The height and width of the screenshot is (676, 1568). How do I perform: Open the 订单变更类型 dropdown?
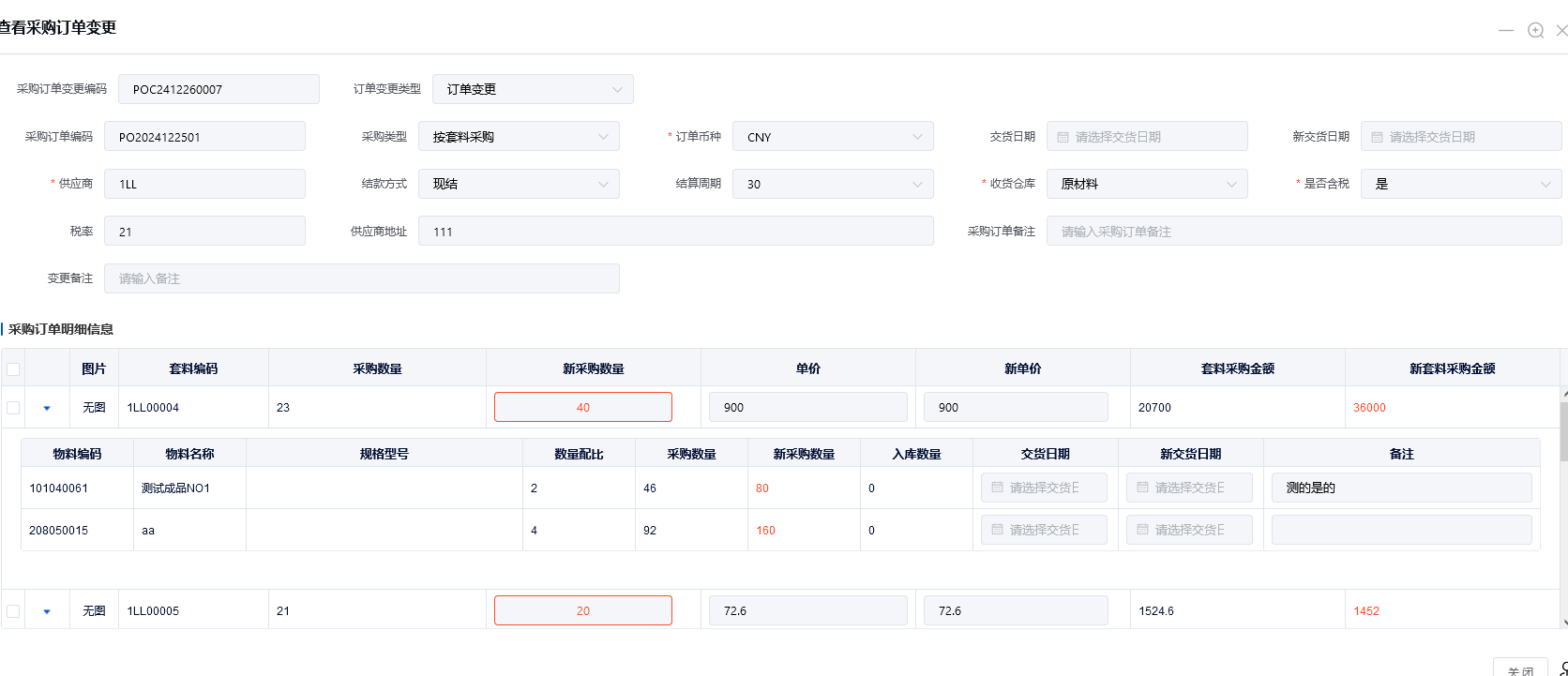pyautogui.click(x=533, y=89)
